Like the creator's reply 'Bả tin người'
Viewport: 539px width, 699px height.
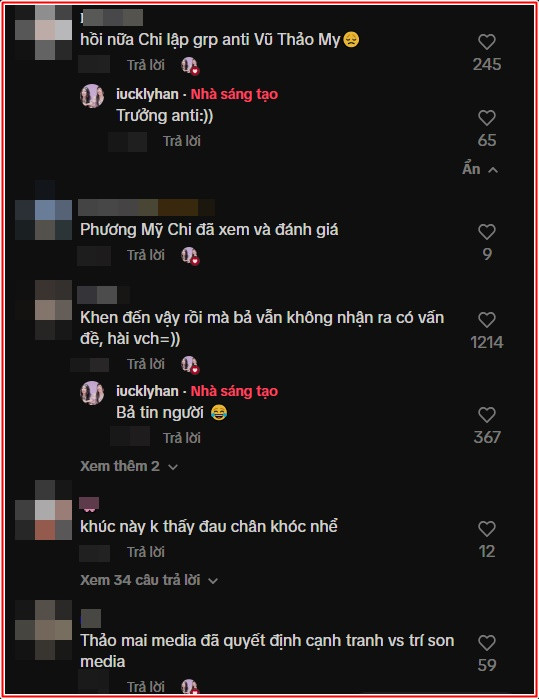(x=486, y=415)
